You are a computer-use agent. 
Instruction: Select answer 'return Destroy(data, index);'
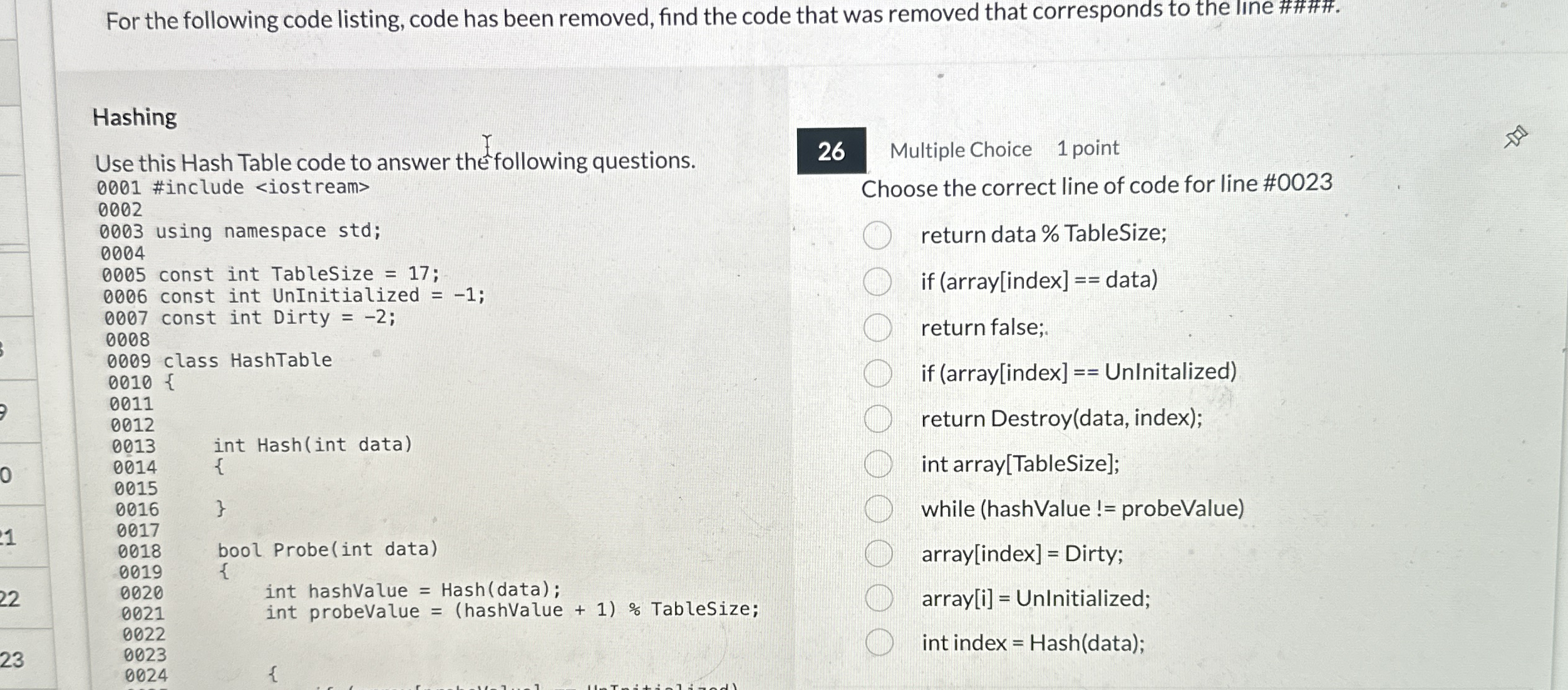pyautogui.click(x=878, y=419)
